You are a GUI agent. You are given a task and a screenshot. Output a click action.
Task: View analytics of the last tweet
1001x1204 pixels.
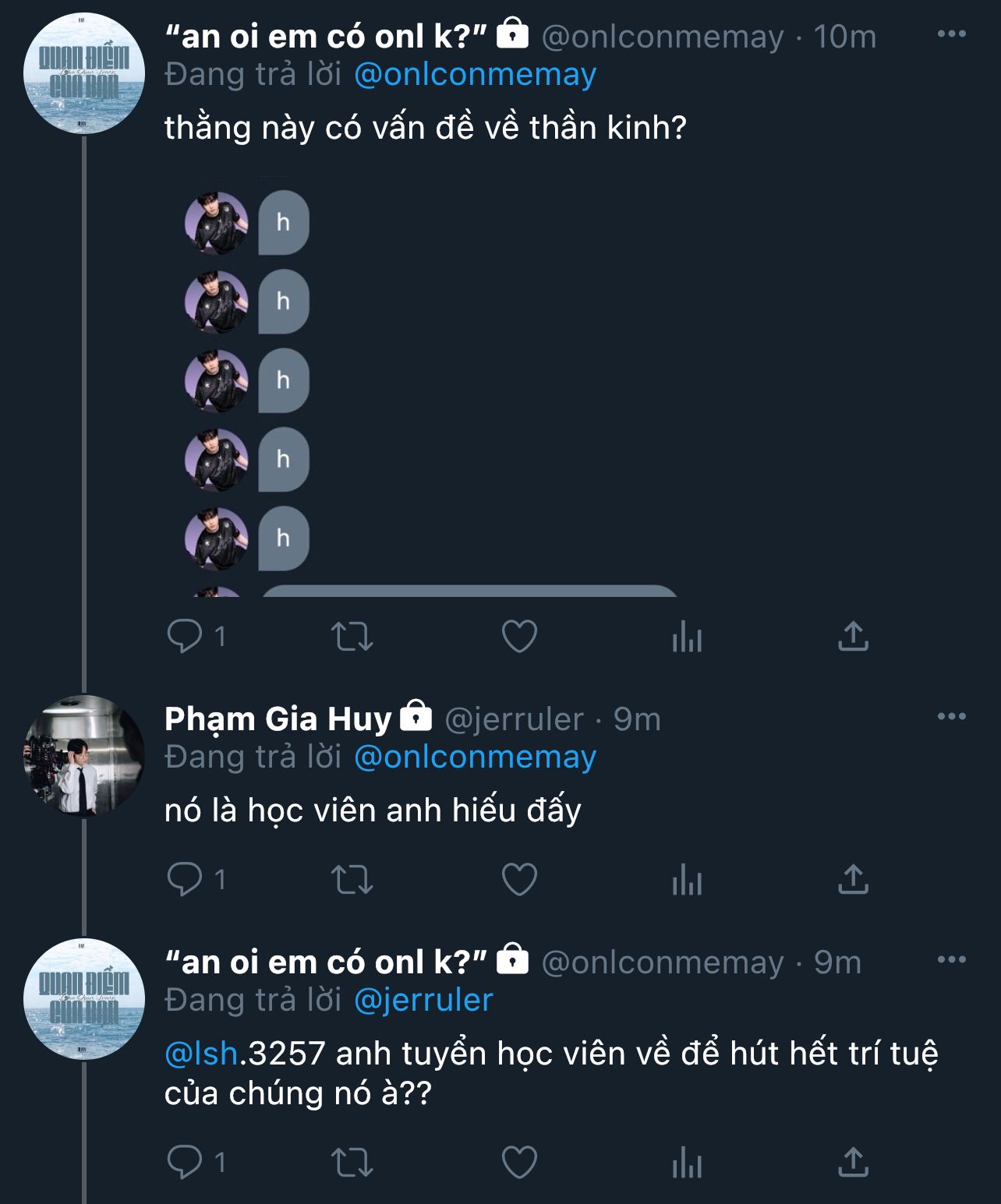[x=687, y=1163]
